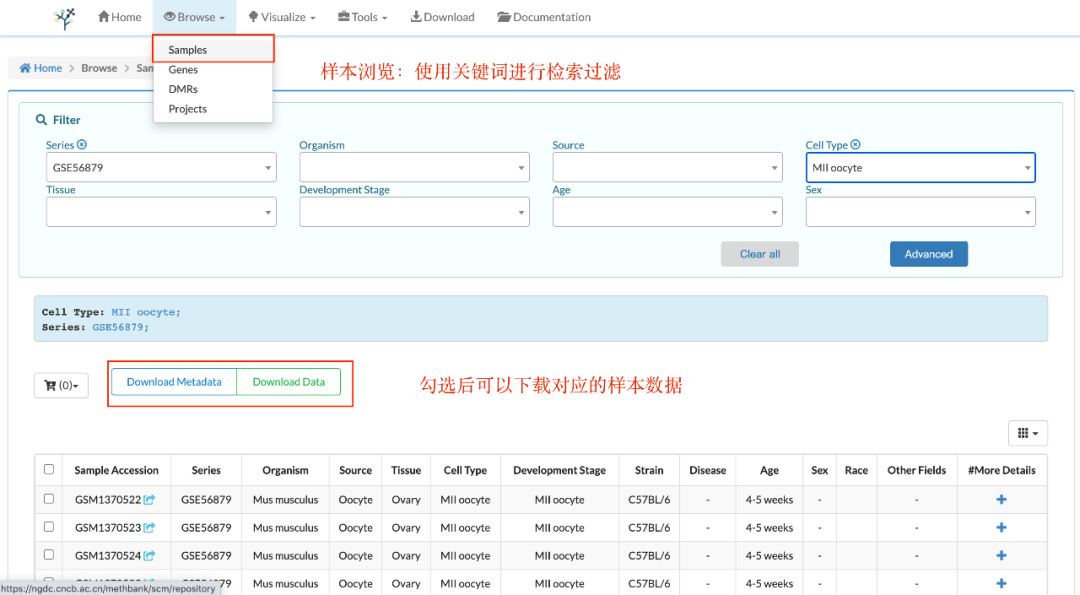
Task: Open the Age filter dropdown
Action: [x=667, y=212]
